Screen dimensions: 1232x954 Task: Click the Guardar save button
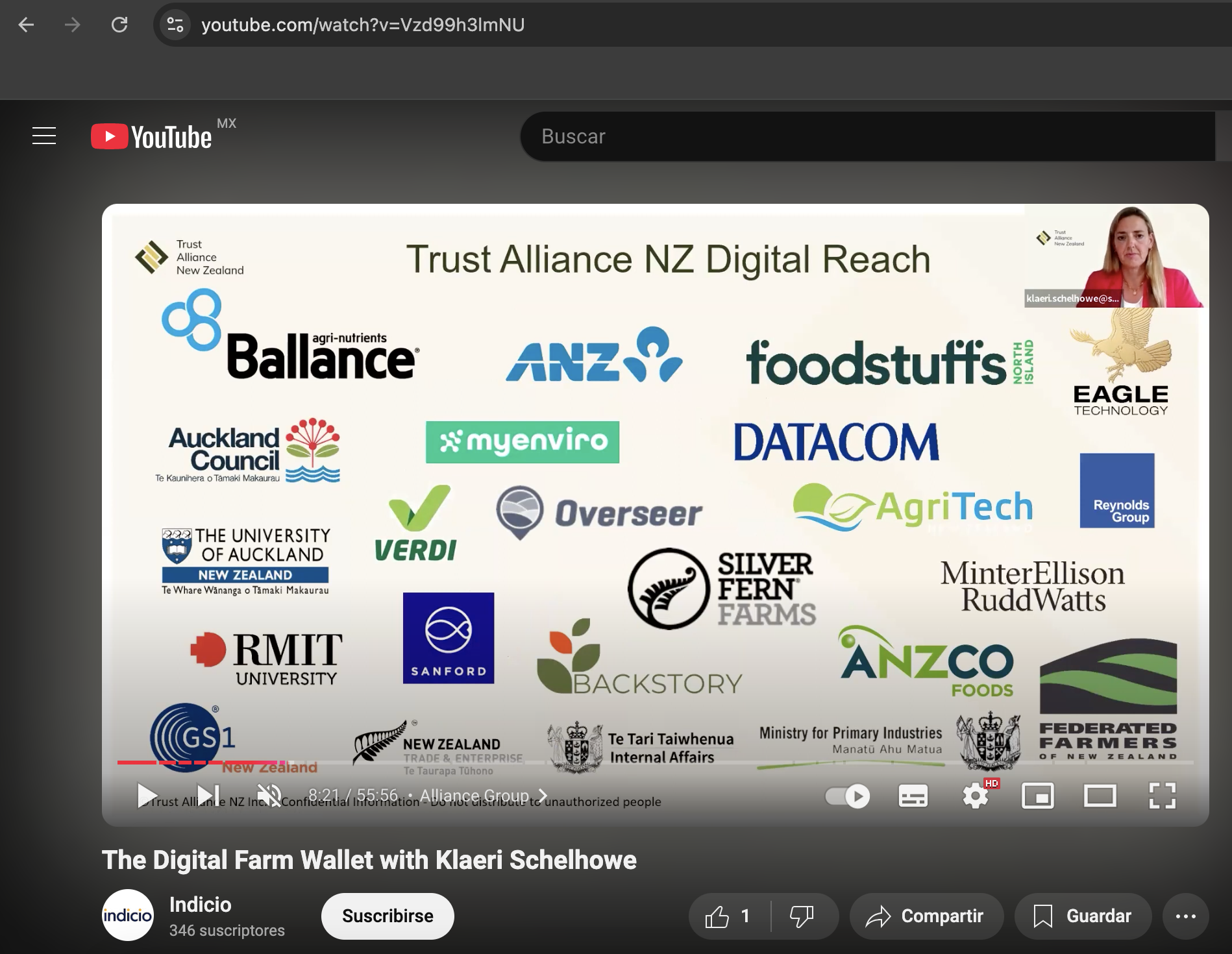pyautogui.click(x=1083, y=916)
